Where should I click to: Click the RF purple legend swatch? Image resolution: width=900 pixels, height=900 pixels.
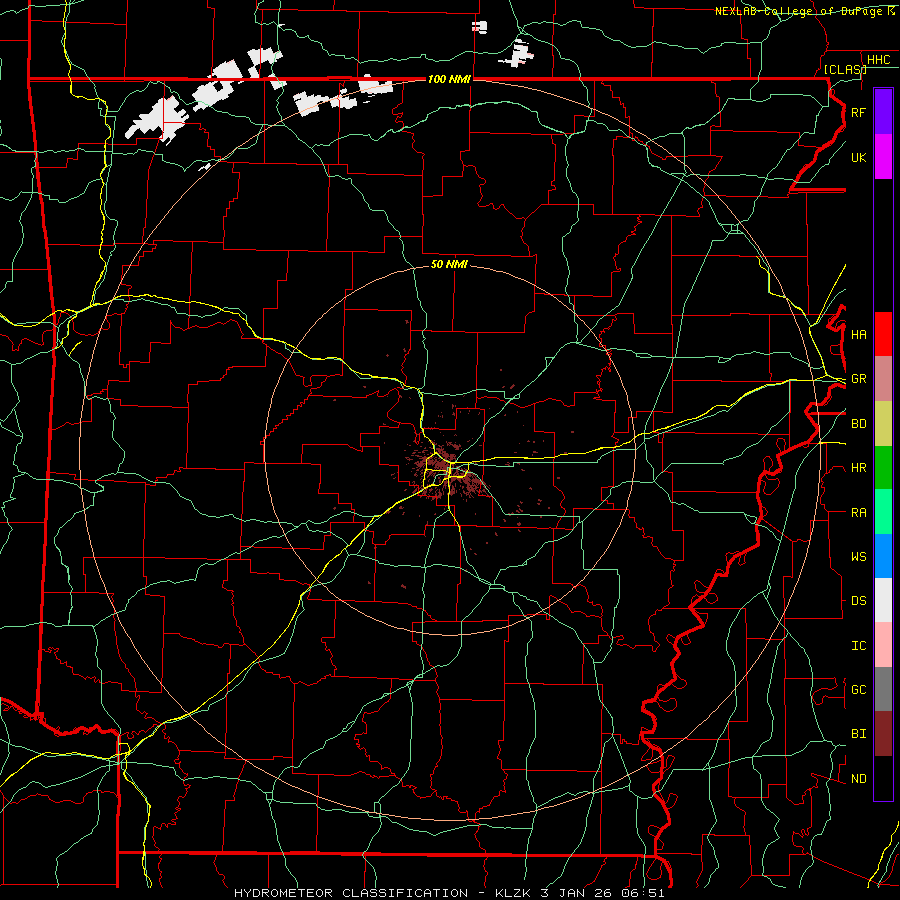(883, 112)
